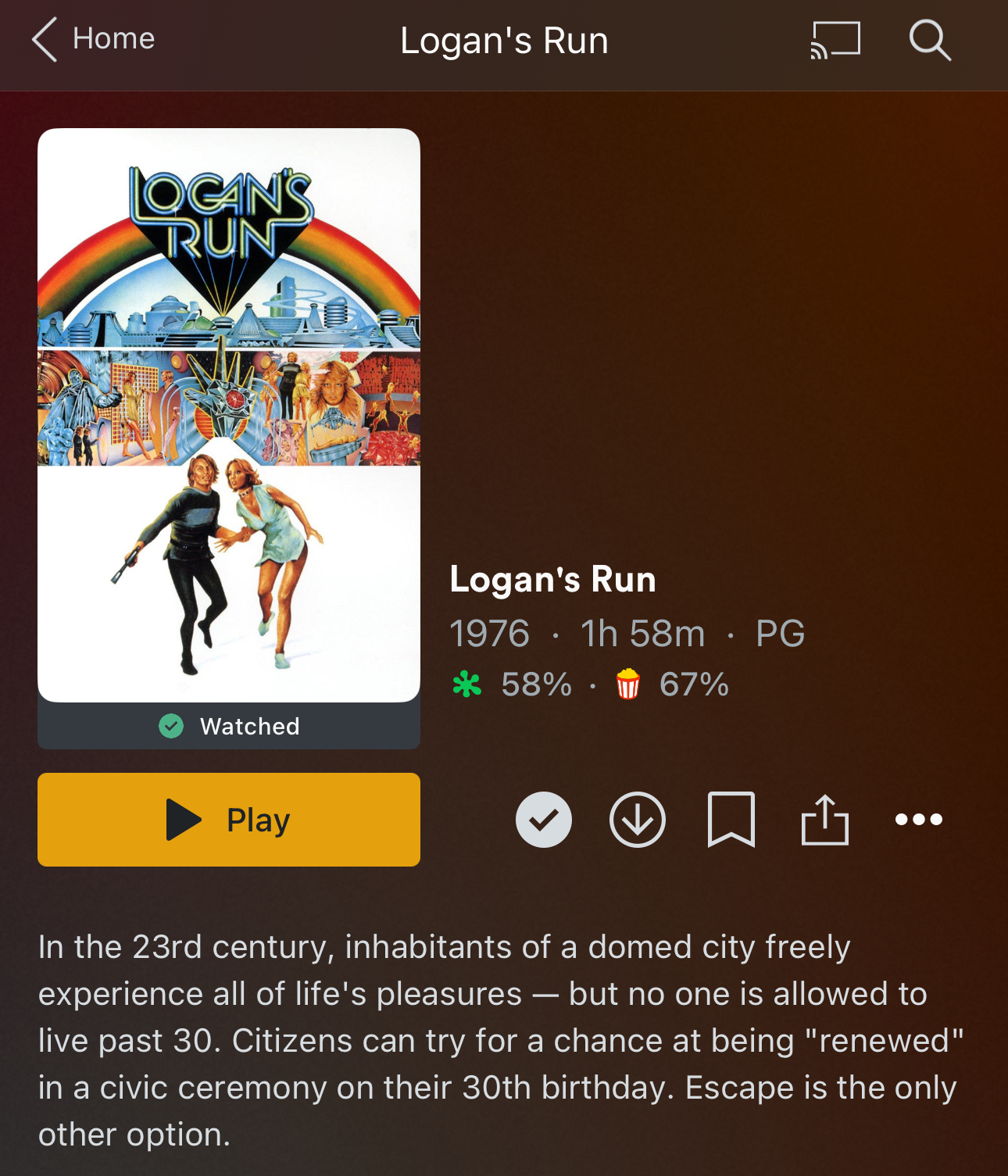Start the movie with the Play button
Image resolution: width=1008 pixels, height=1176 pixels.
[229, 820]
